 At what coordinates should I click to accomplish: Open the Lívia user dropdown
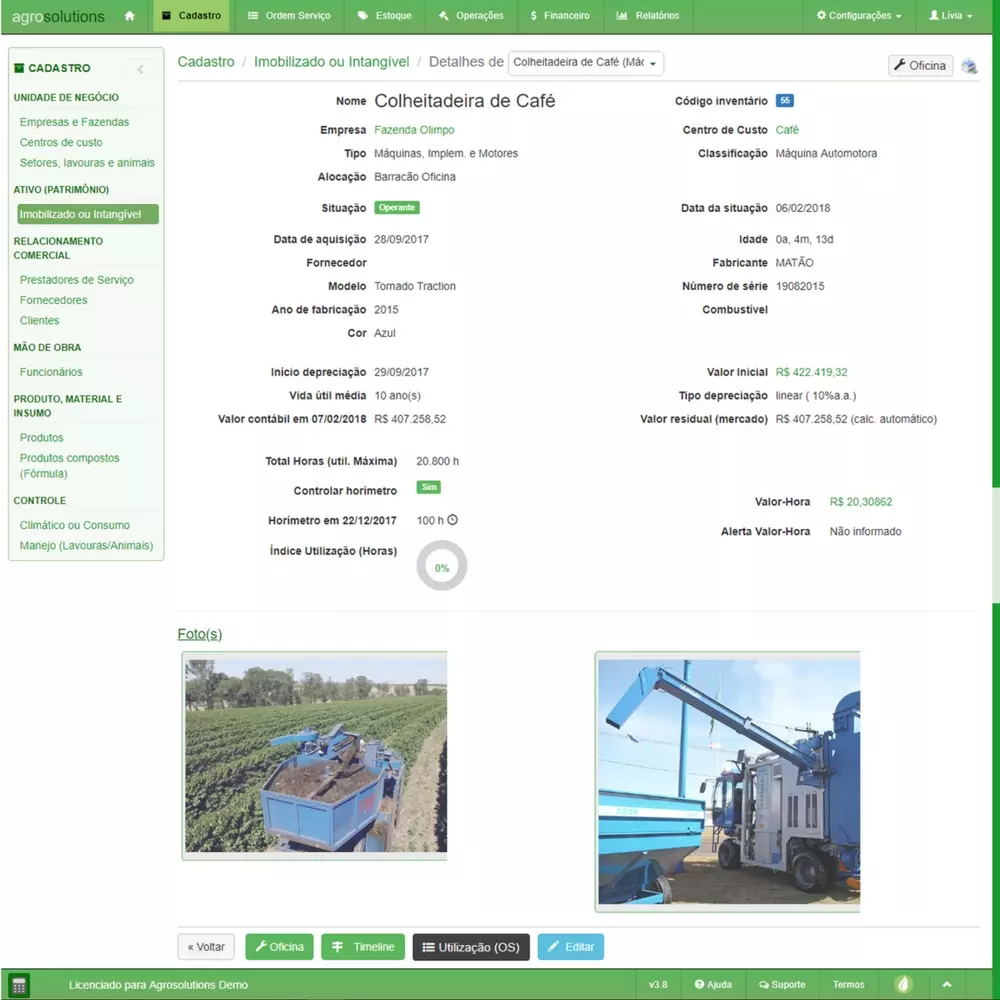pyautogui.click(x=950, y=16)
